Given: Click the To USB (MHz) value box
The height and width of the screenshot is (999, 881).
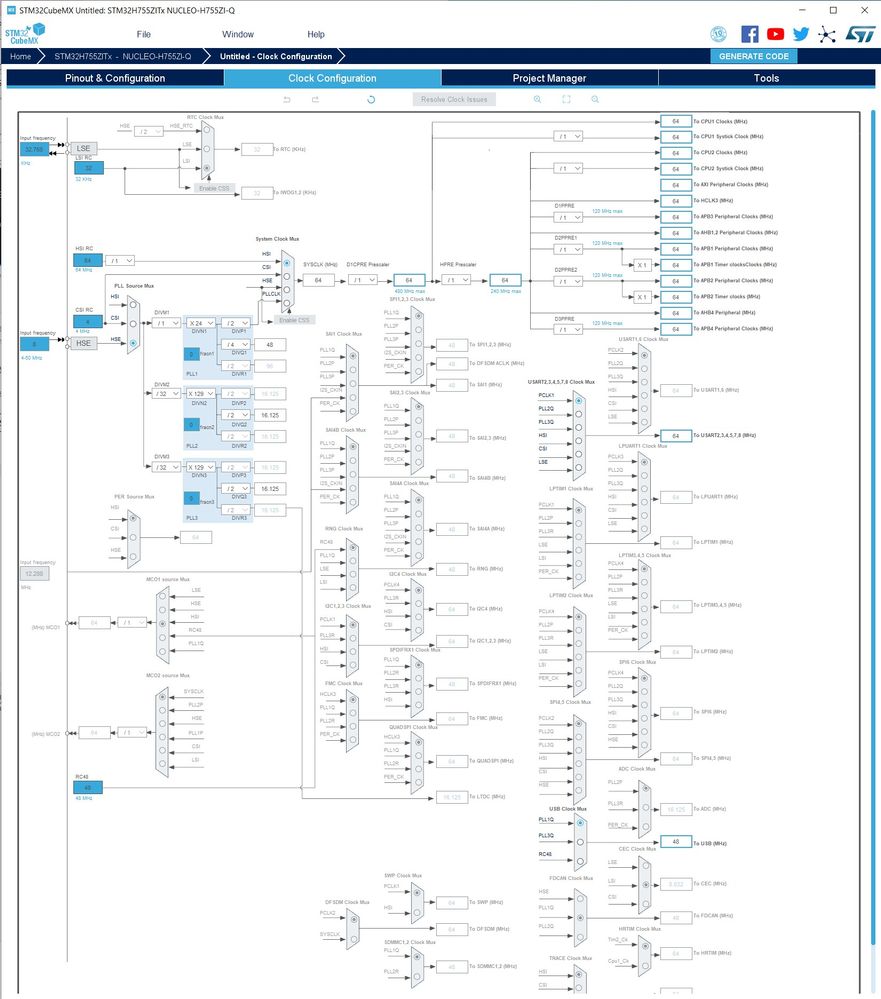Looking at the screenshot, I should tap(676, 842).
